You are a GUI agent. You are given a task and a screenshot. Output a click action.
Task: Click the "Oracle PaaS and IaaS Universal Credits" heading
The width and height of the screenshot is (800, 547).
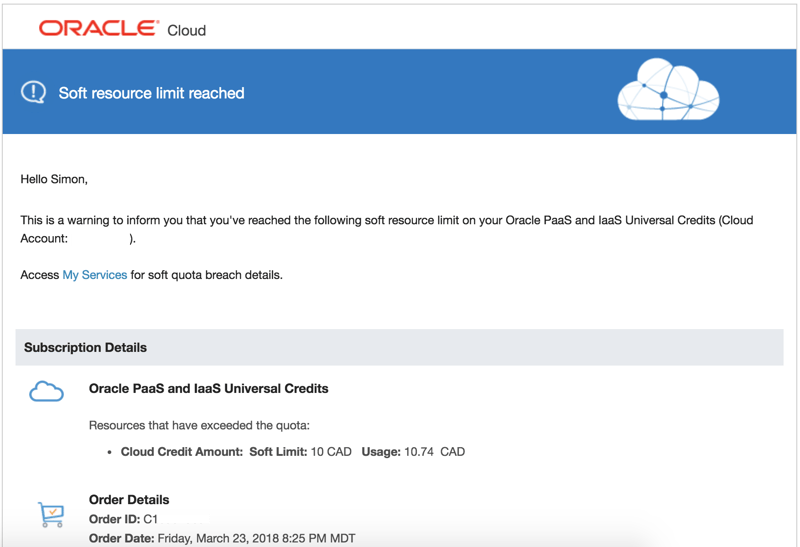pyautogui.click(x=208, y=388)
